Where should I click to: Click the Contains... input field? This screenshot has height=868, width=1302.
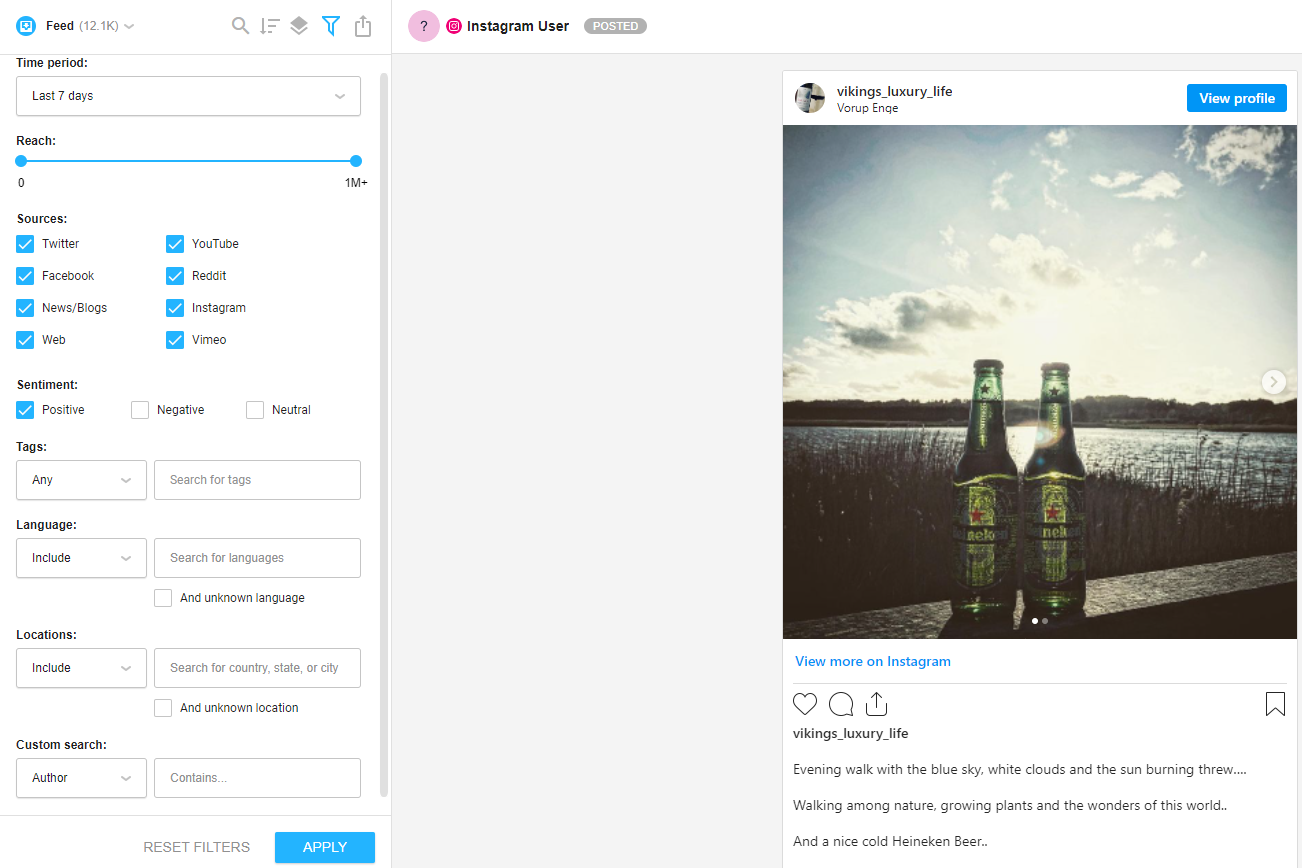pos(257,778)
